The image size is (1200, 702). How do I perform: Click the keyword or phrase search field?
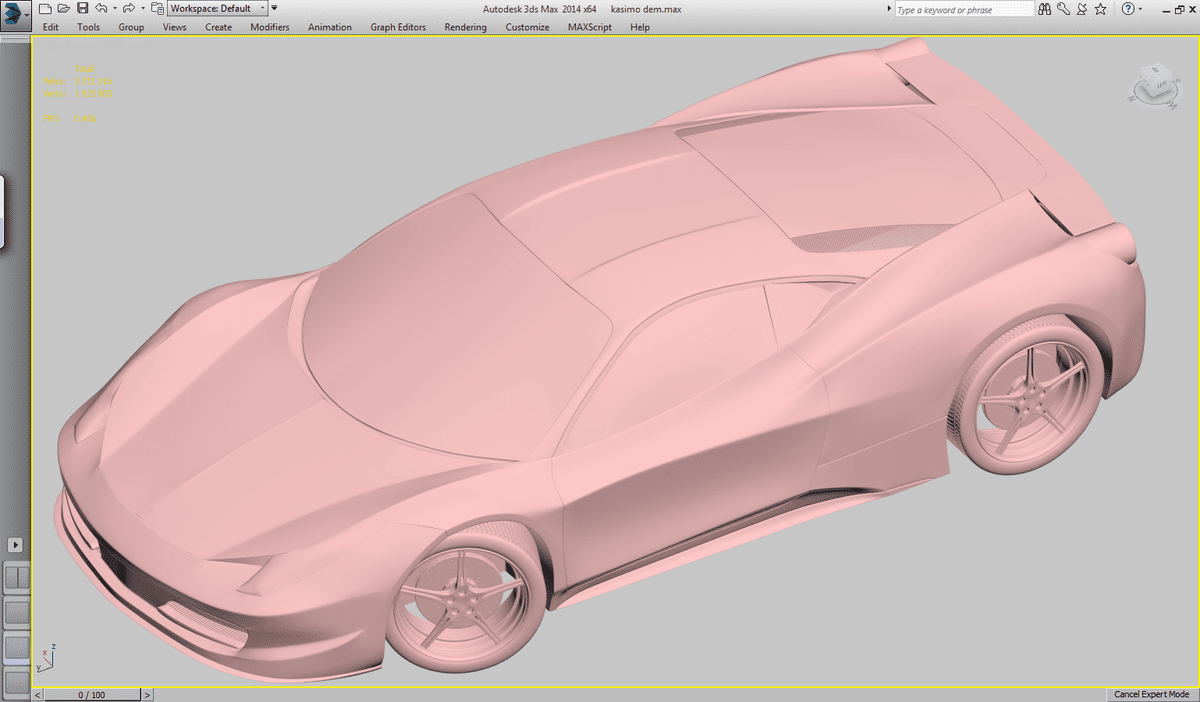click(963, 10)
